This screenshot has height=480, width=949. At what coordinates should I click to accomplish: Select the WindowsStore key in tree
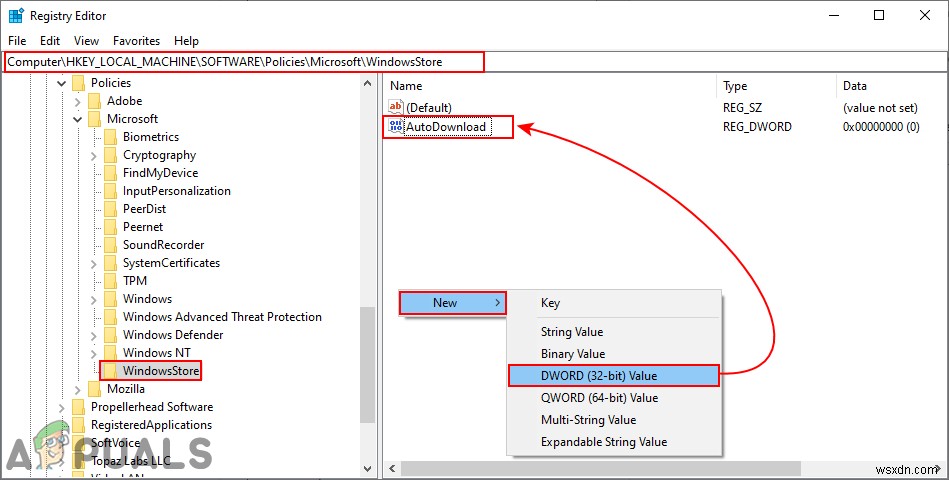click(x=161, y=370)
